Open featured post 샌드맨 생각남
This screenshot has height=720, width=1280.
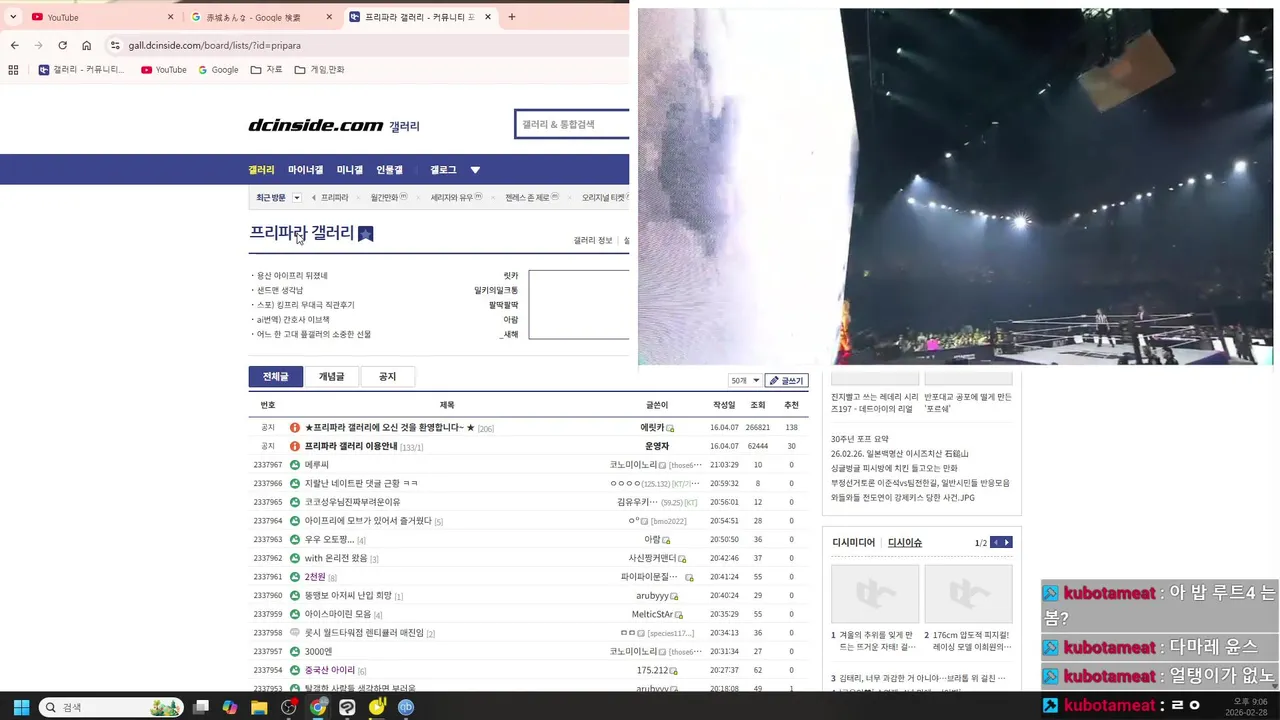[x=280, y=290]
